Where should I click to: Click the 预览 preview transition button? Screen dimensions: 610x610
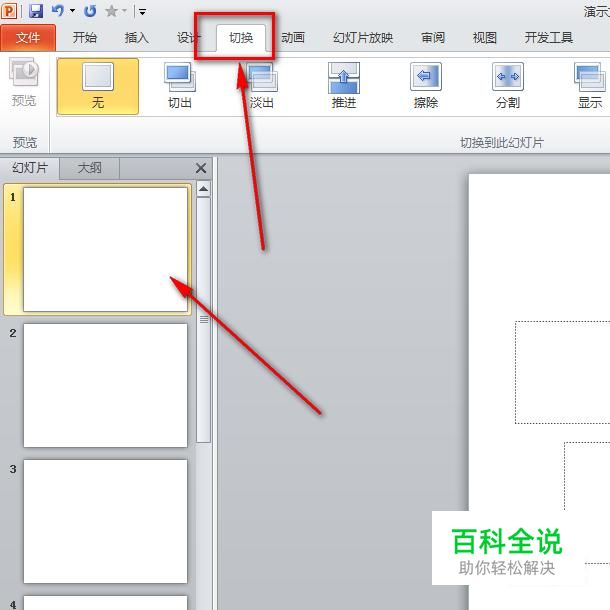24,82
